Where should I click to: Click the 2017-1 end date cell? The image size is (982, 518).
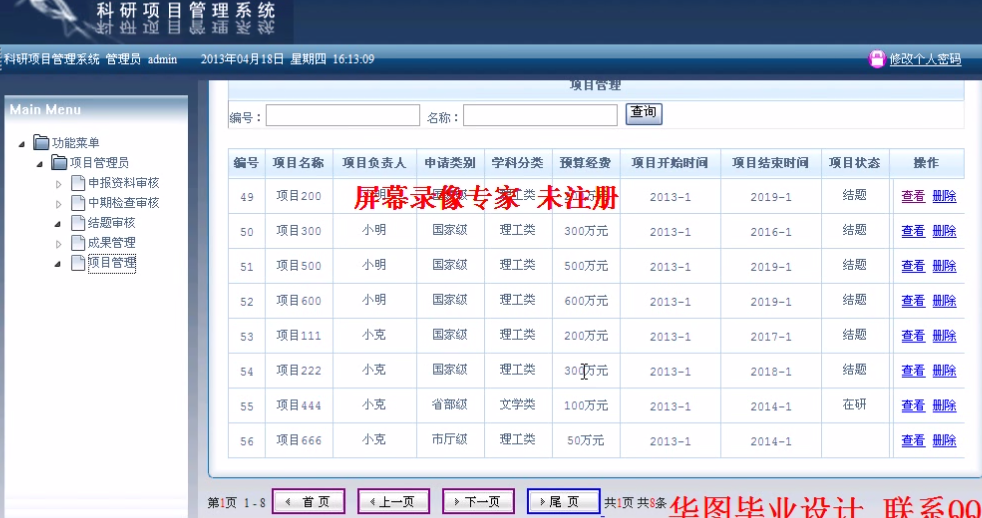[x=770, y=337]
